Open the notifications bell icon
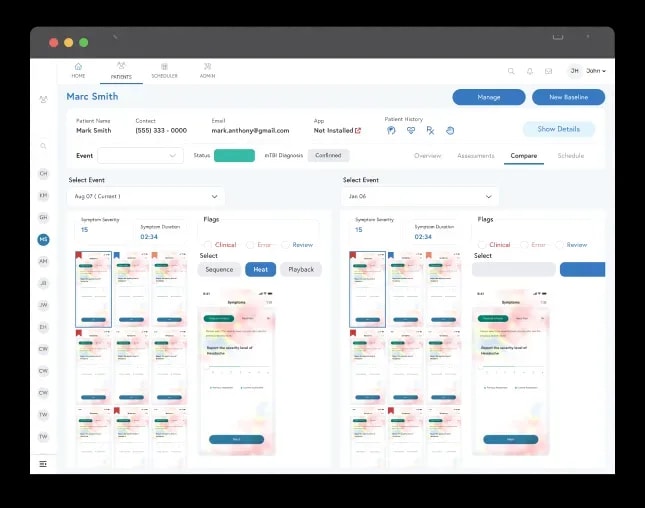This screenshot has width=645, height=508. (x=530, y=71)
